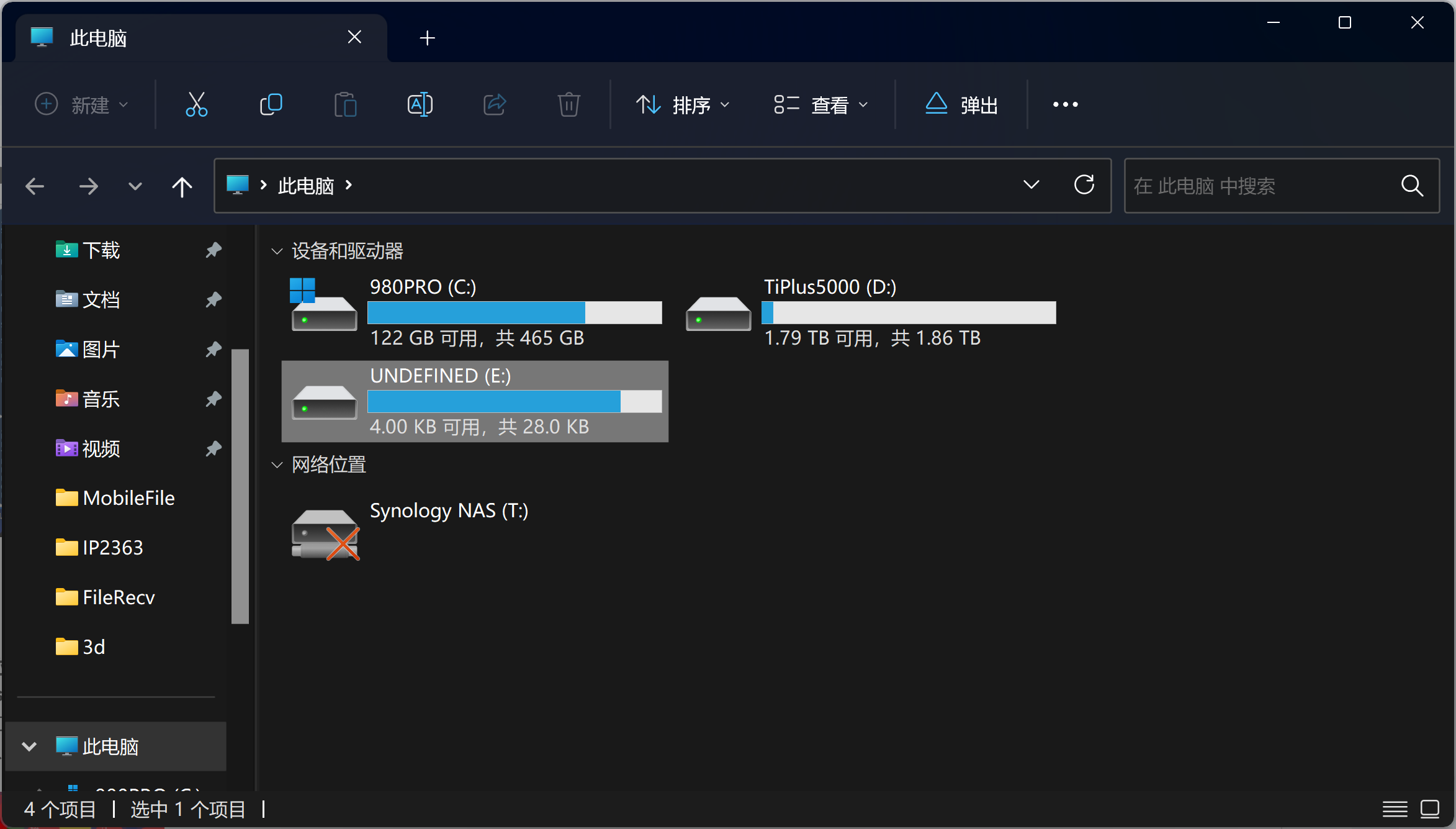Go forward with the right arrow
The image size is (1456, 829).
[x=88, y=186]
